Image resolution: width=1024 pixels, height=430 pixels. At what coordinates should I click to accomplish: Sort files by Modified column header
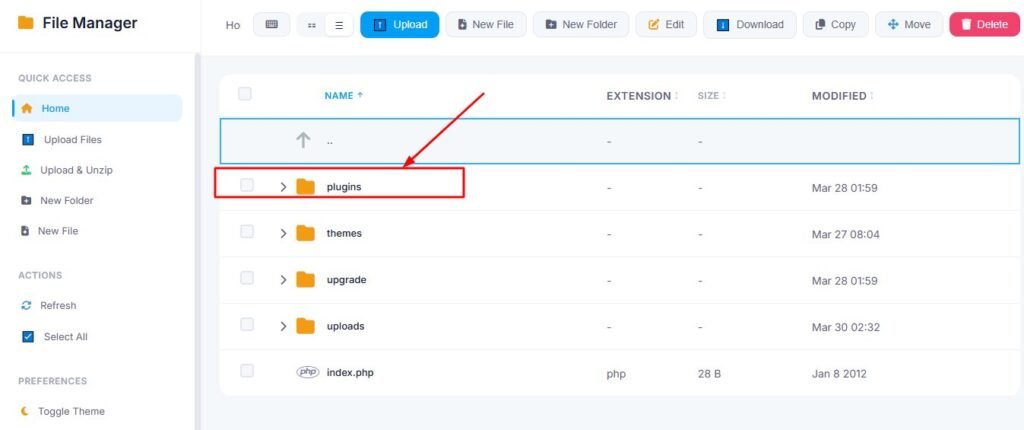(x=839, y=96)
